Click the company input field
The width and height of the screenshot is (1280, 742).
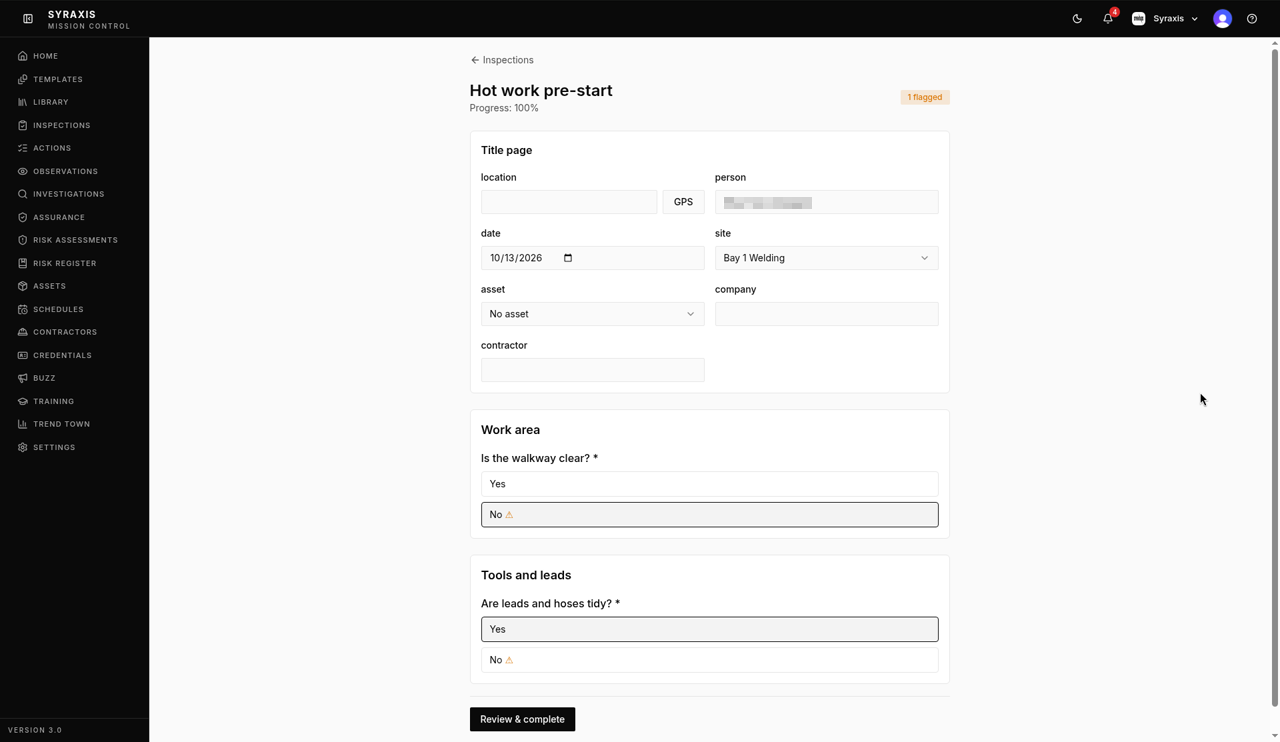pos(826,314)
